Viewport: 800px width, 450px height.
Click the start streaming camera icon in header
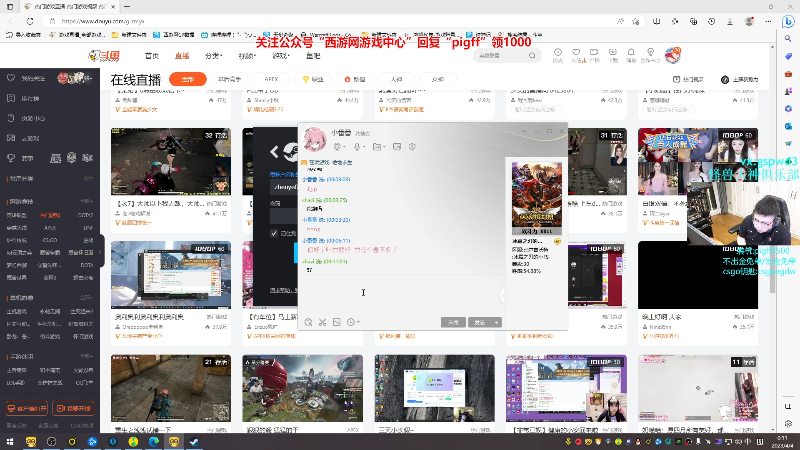pyautogui.click(x=594, y=52)
